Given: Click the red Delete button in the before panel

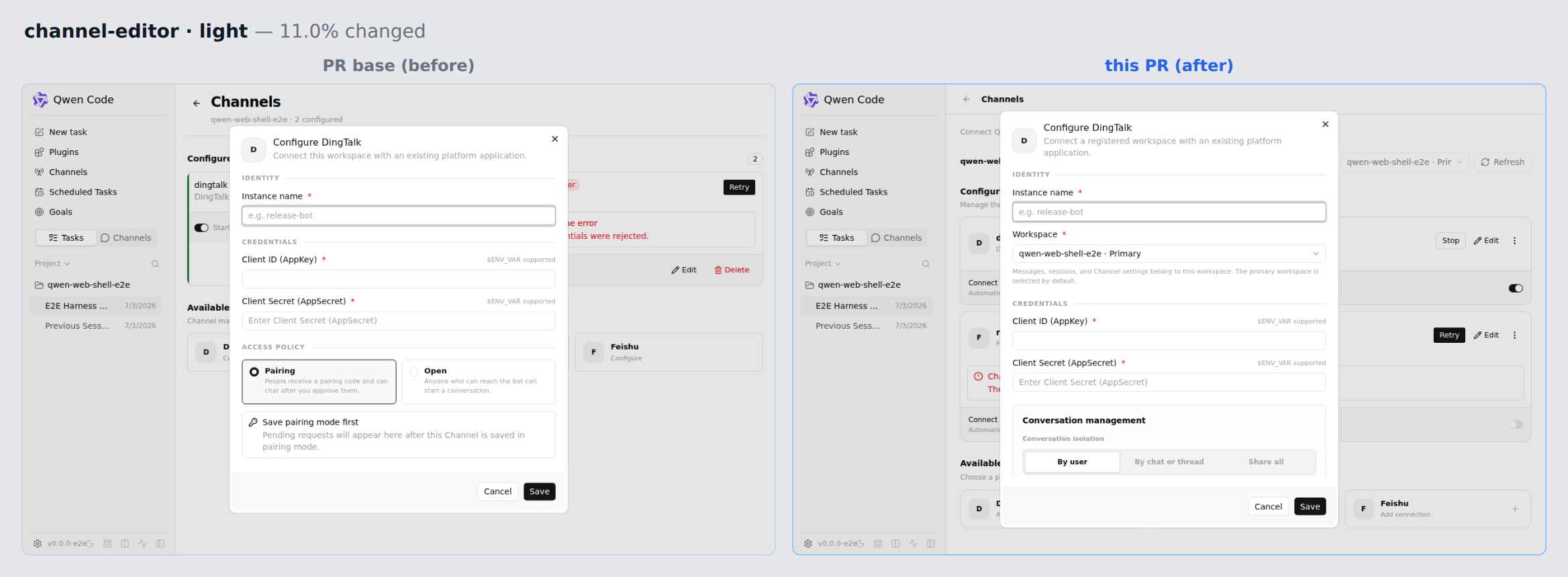Looking at the screenshot, I should [x=732, y=270].
